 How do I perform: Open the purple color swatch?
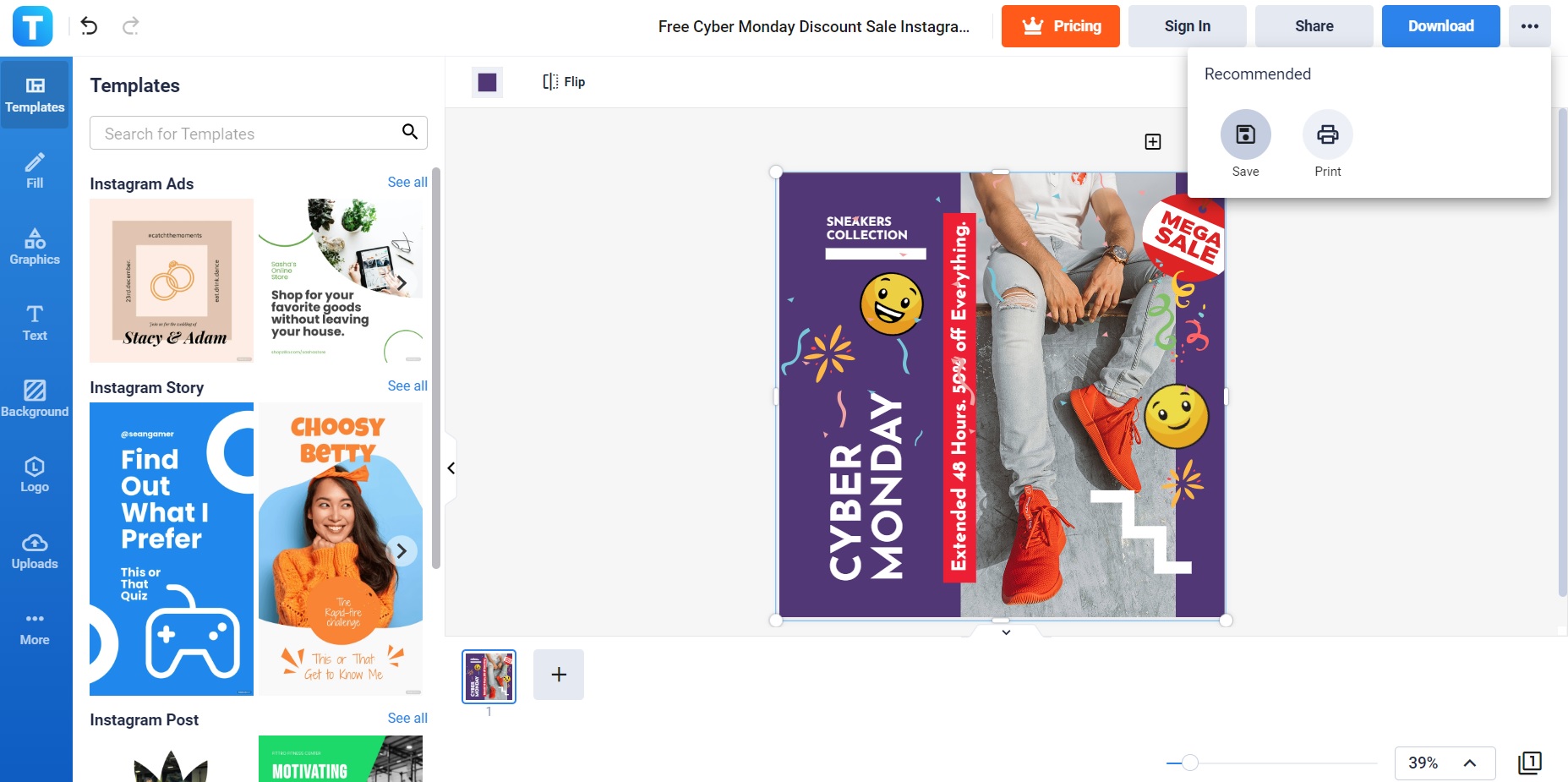487,82
